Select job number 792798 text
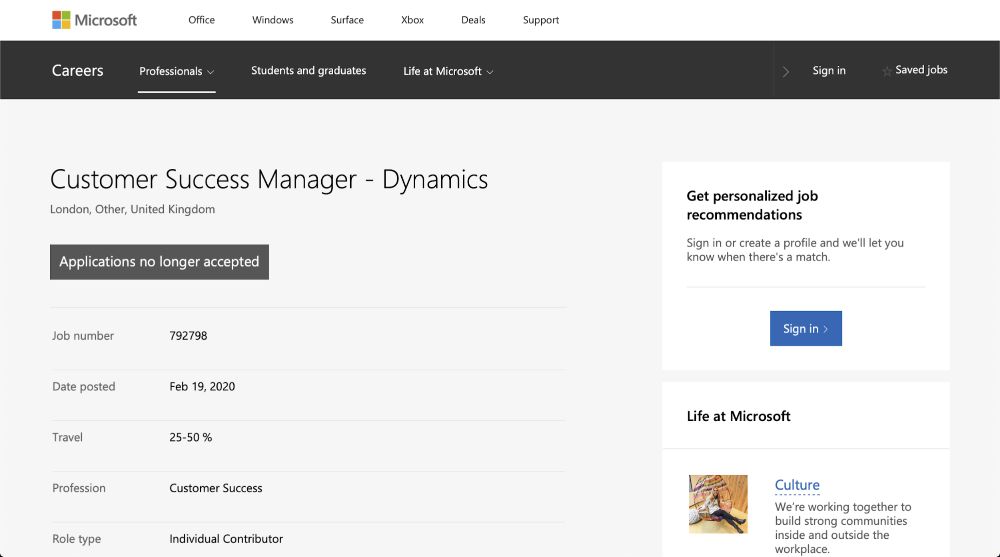 (188, 336)
